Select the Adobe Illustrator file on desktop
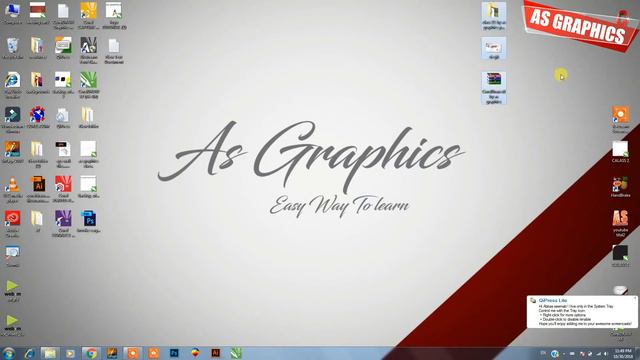This screenshot has height=360, width=640. point(38,189)
